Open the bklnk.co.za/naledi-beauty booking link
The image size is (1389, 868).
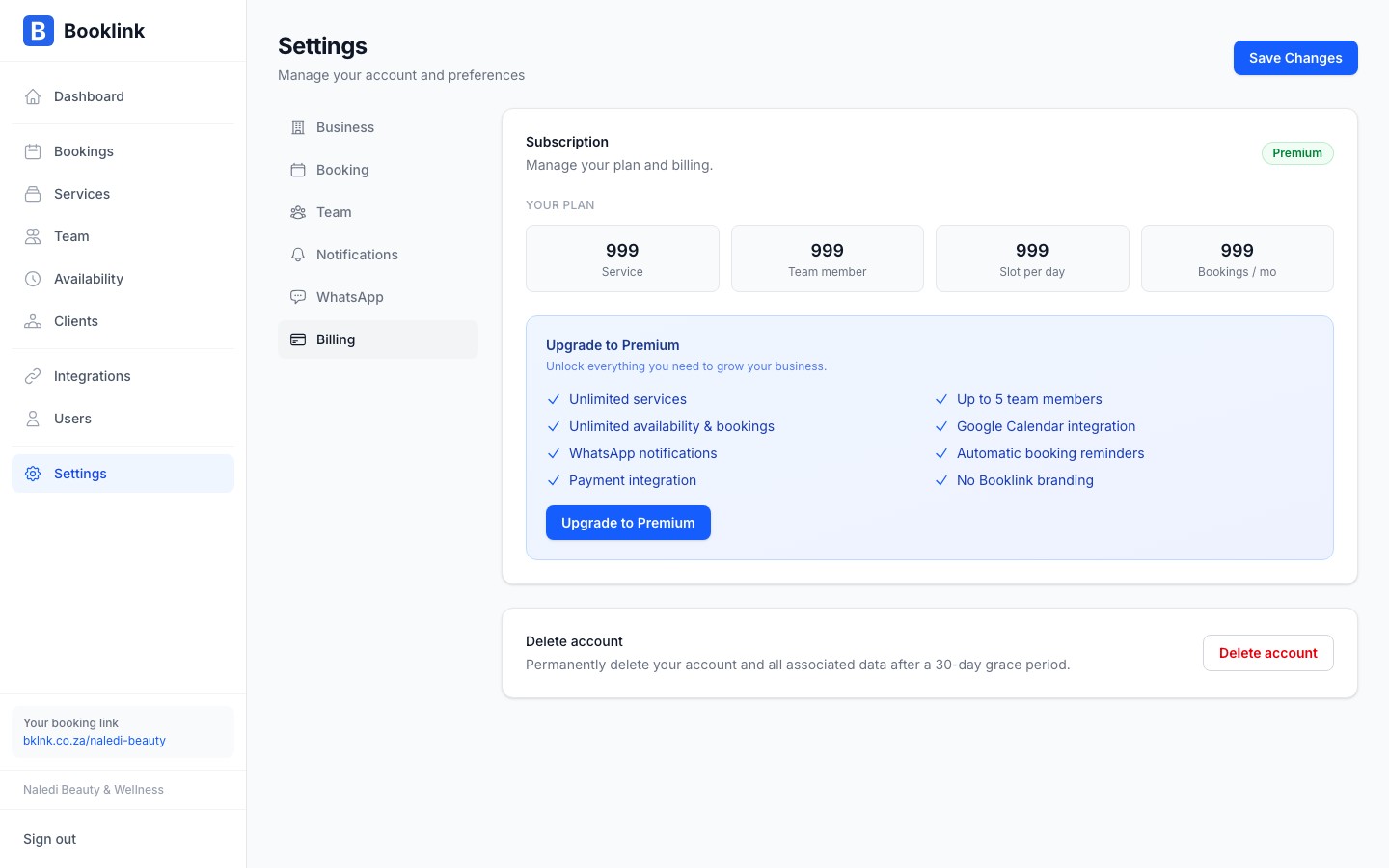[x=94, y=741]
